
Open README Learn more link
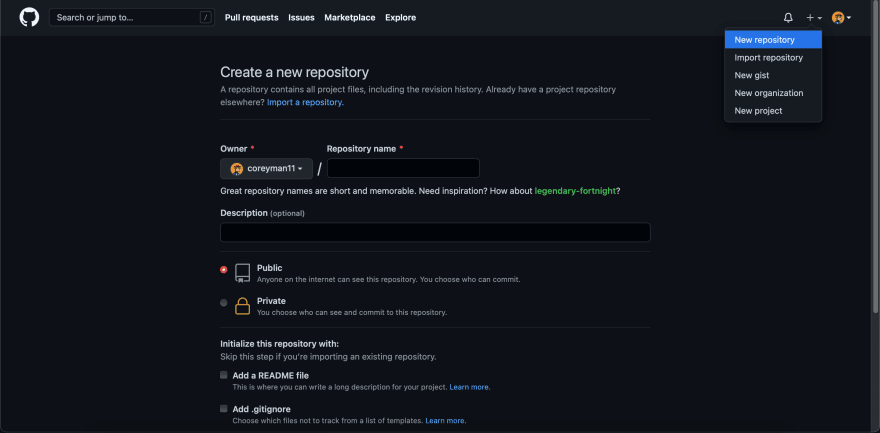tap(470, 387)
